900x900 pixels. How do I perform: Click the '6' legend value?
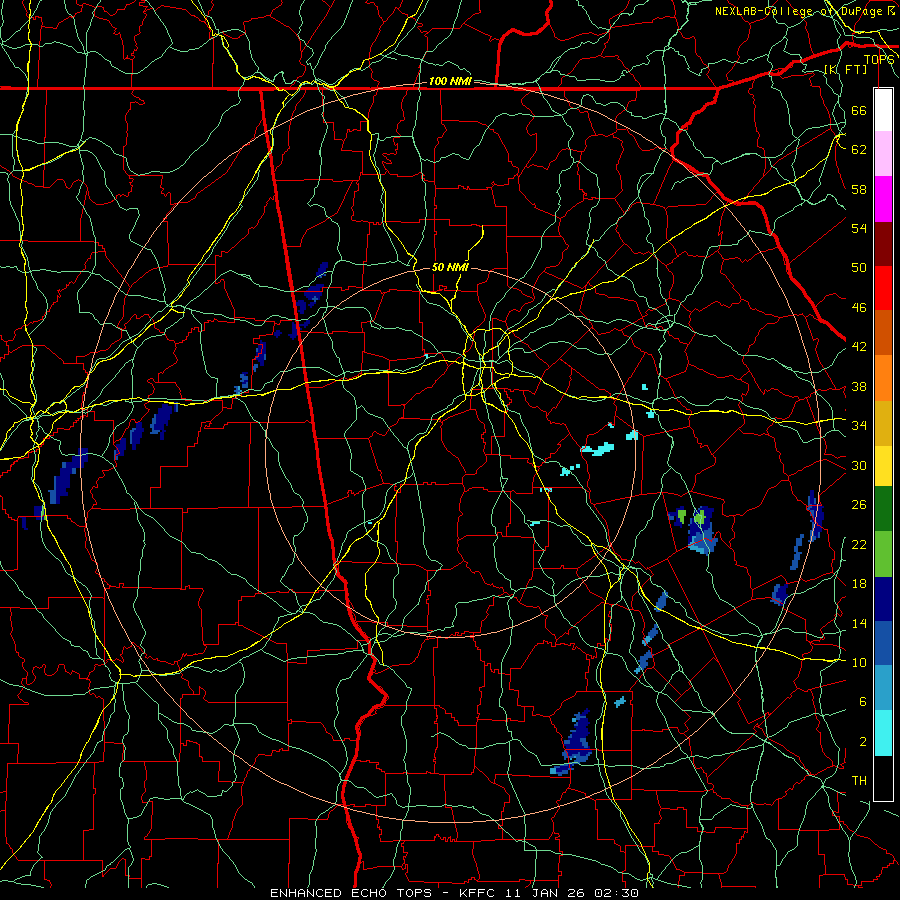pos(862,702)
